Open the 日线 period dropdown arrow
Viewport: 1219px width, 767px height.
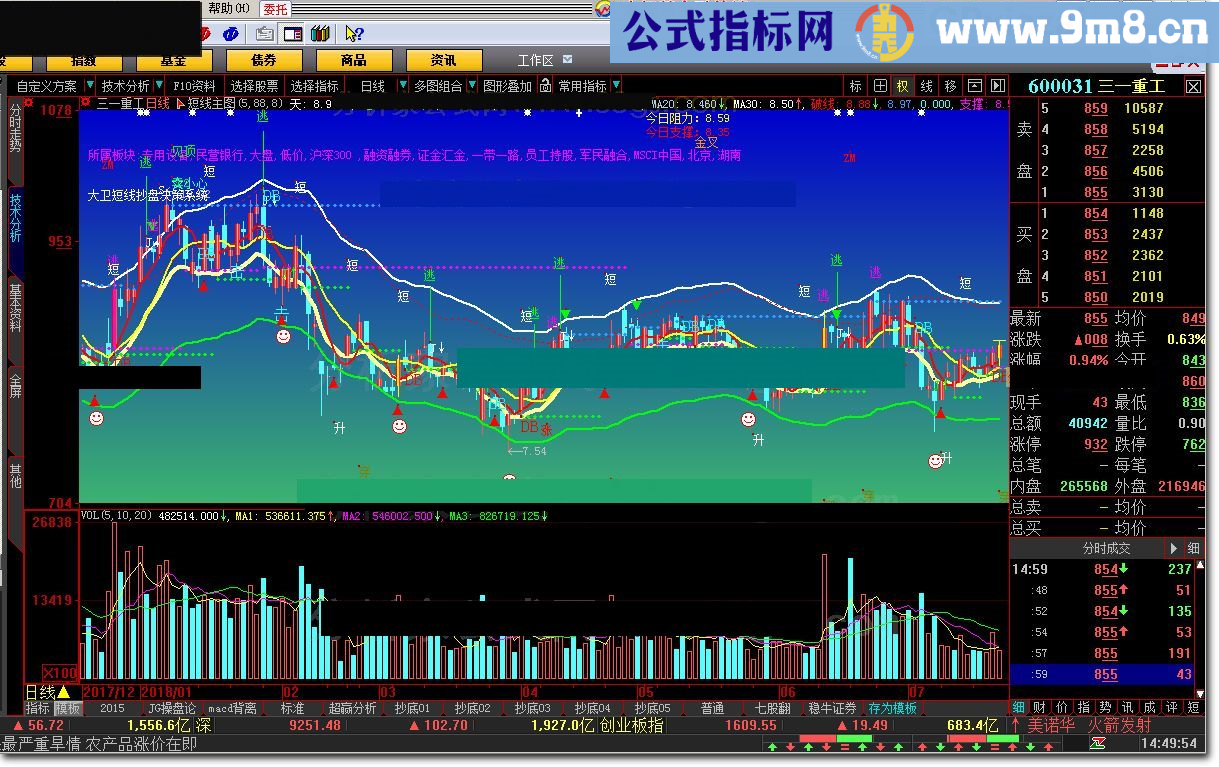pos(403,85)
